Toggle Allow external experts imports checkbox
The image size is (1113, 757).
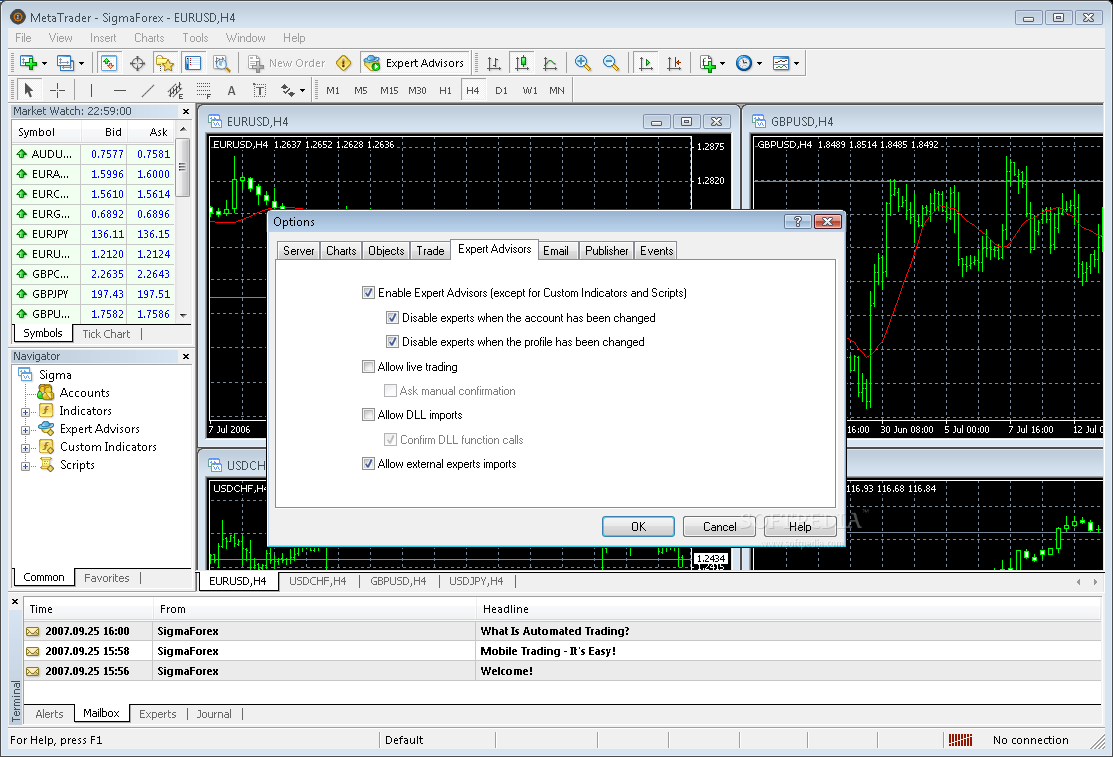click(368, 464)
